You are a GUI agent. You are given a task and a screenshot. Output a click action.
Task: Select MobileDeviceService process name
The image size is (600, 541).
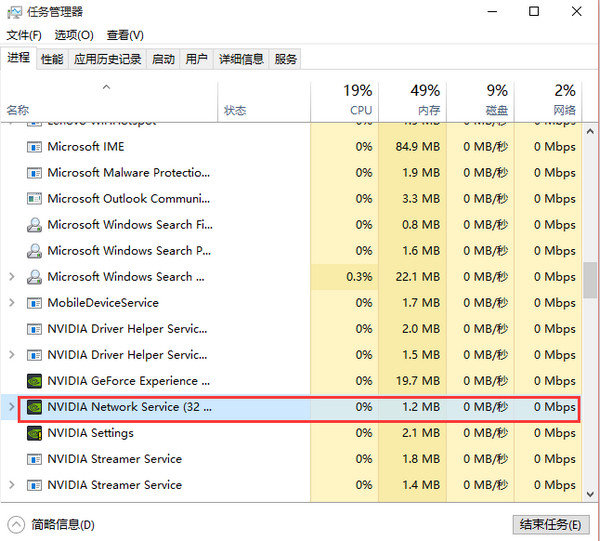pyautogui.click(x=103, y=303)
